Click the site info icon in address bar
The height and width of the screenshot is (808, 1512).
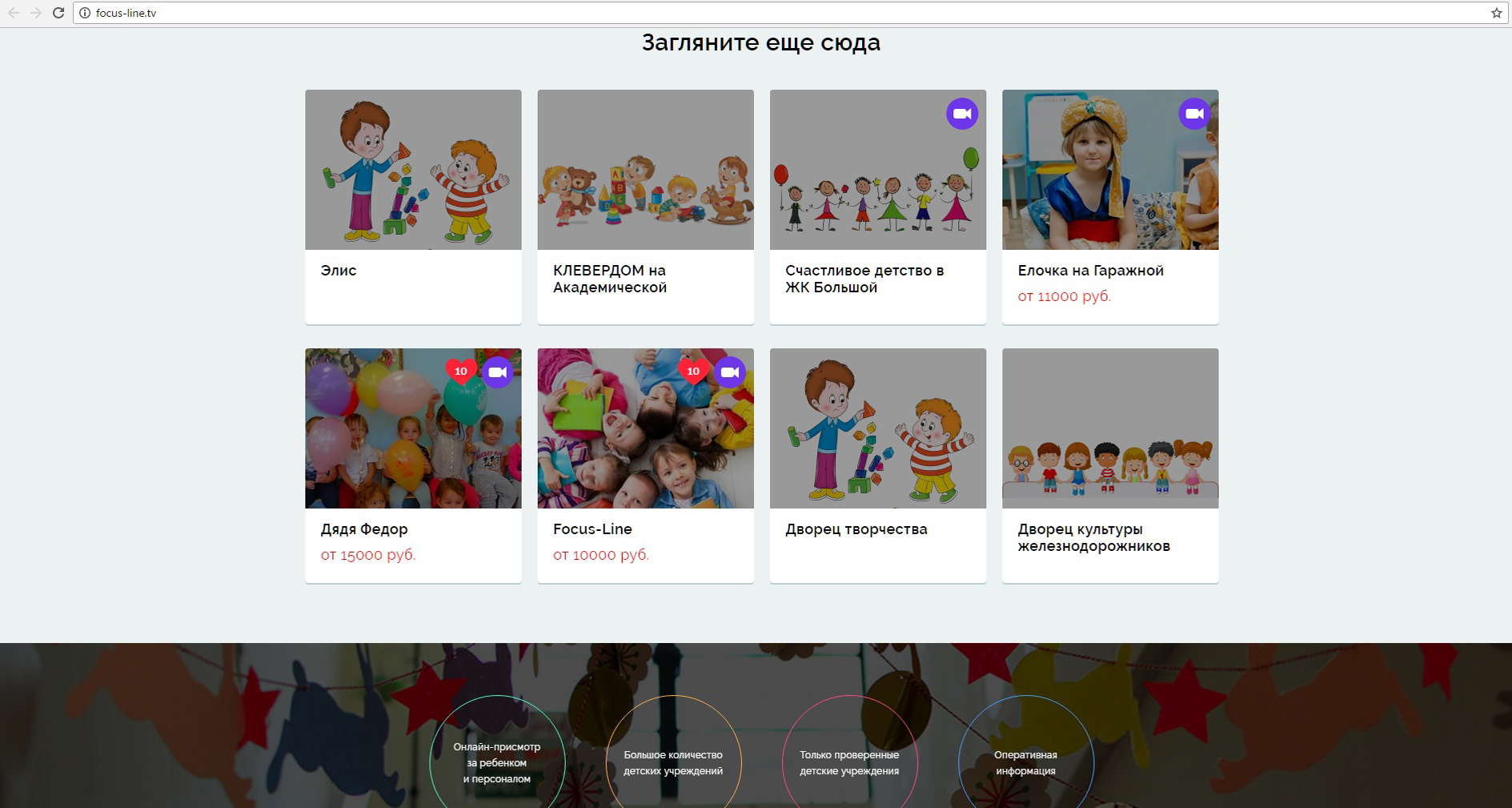point(85,13)
